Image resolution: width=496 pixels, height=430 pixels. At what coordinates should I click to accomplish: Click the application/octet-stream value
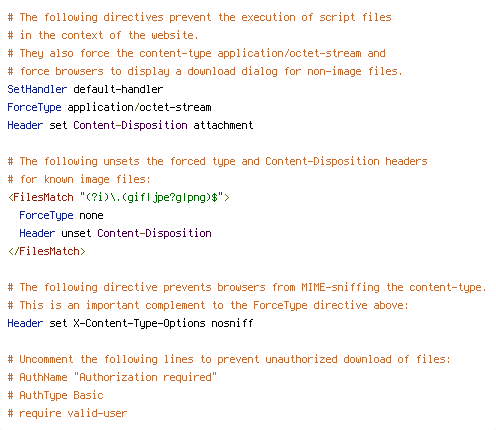click(139, 107)
